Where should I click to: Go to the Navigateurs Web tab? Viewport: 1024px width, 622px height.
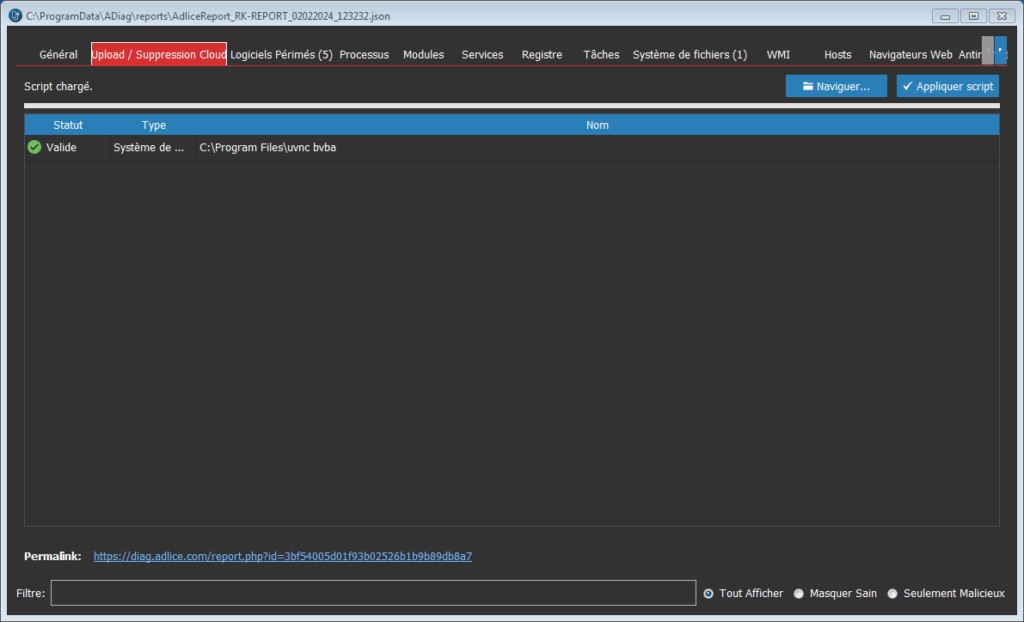[x=910, y=55]
